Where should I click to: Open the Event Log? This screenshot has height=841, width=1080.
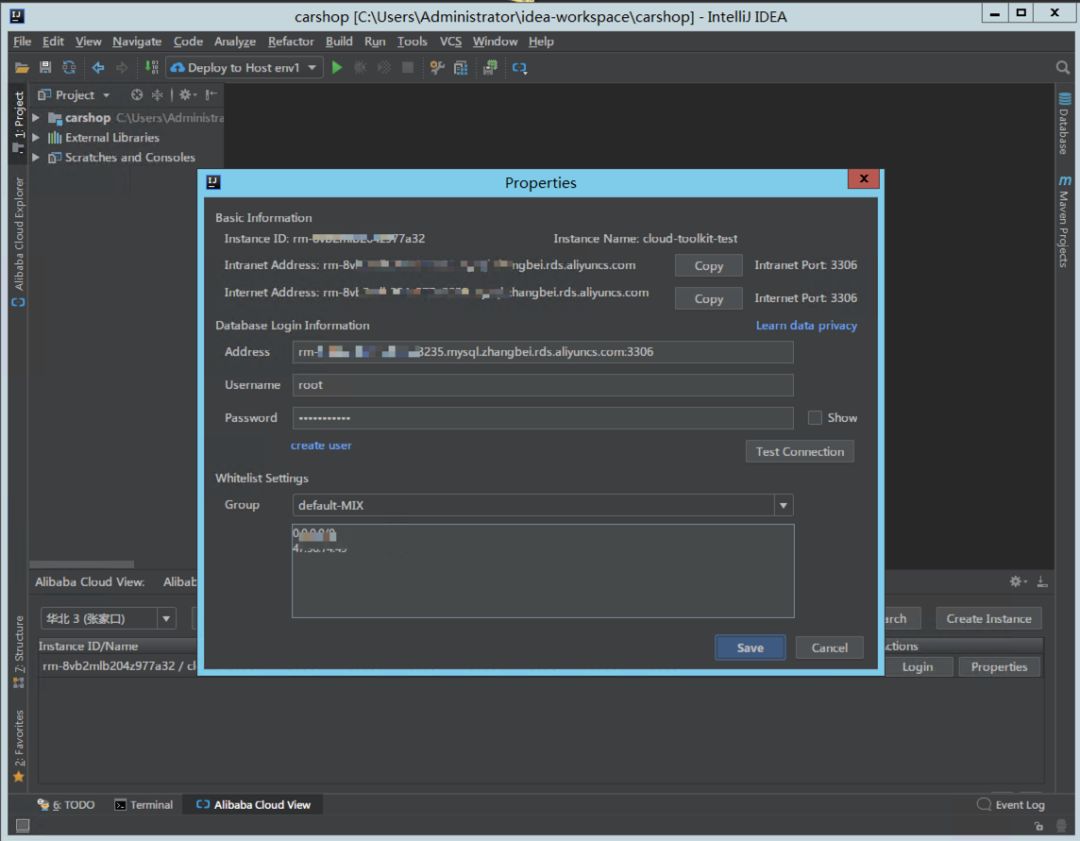1011,804
